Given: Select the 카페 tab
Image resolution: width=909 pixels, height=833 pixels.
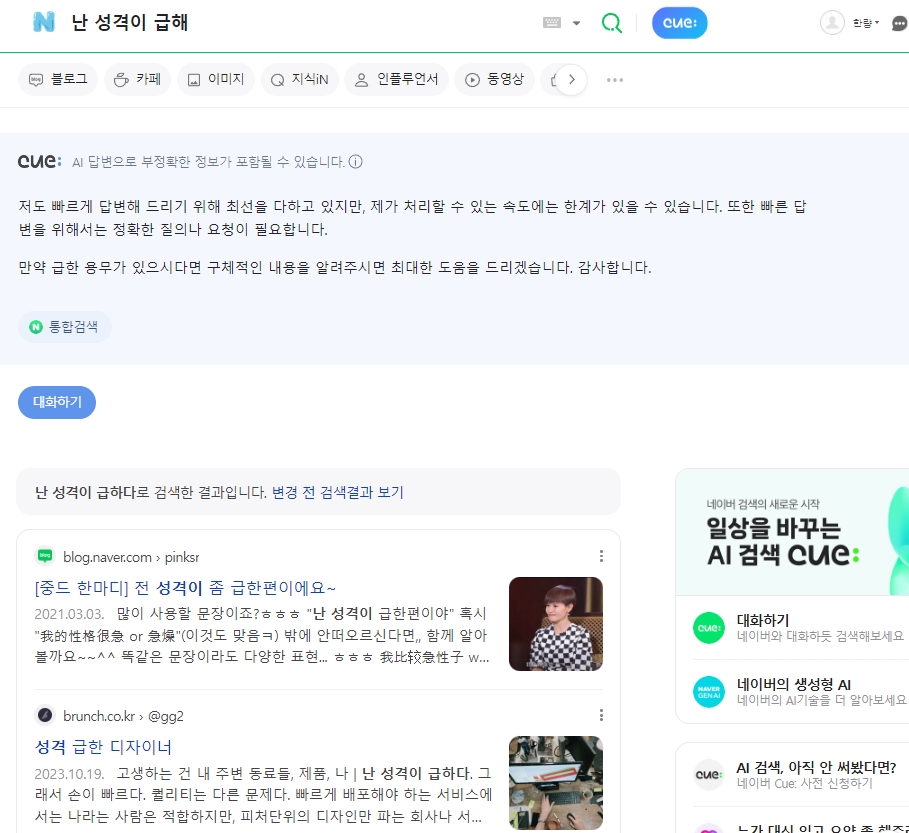Looking at the screenshot, I should pos(137,79).
